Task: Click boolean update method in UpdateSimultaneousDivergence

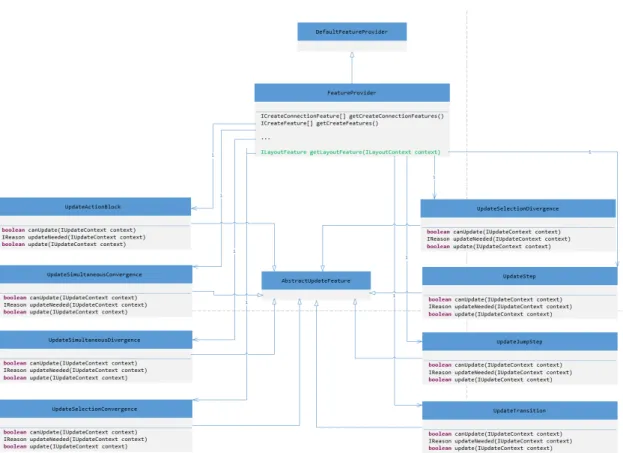Action: point(66,378)
